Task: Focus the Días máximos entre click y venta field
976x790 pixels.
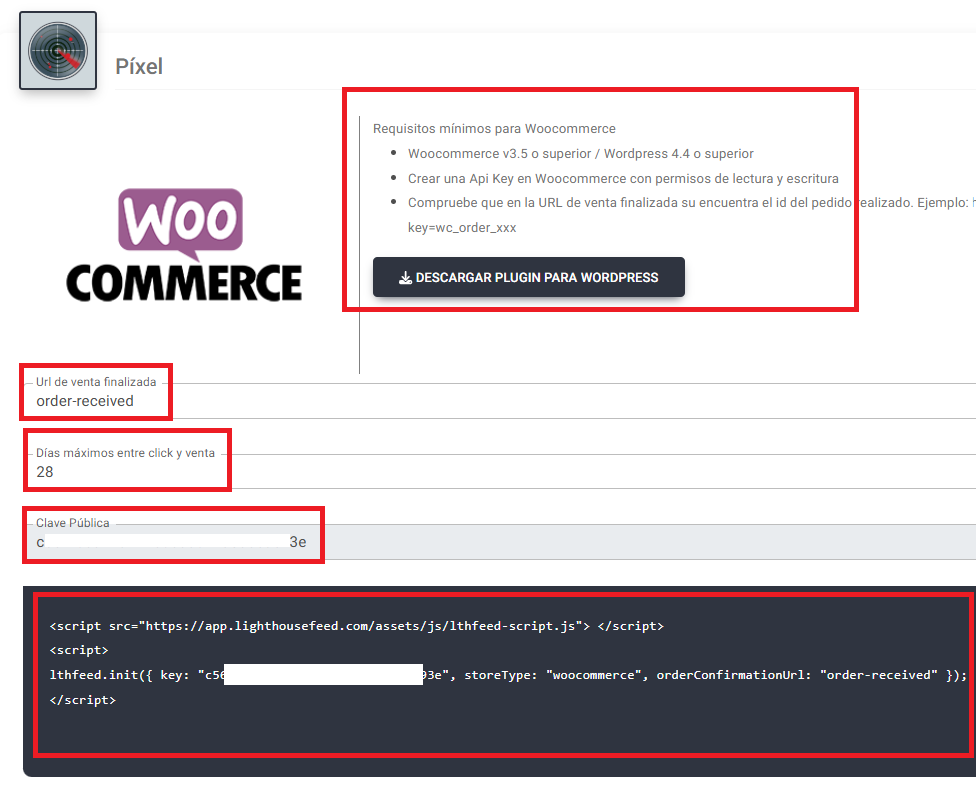Action: click(x=501, y=472)
